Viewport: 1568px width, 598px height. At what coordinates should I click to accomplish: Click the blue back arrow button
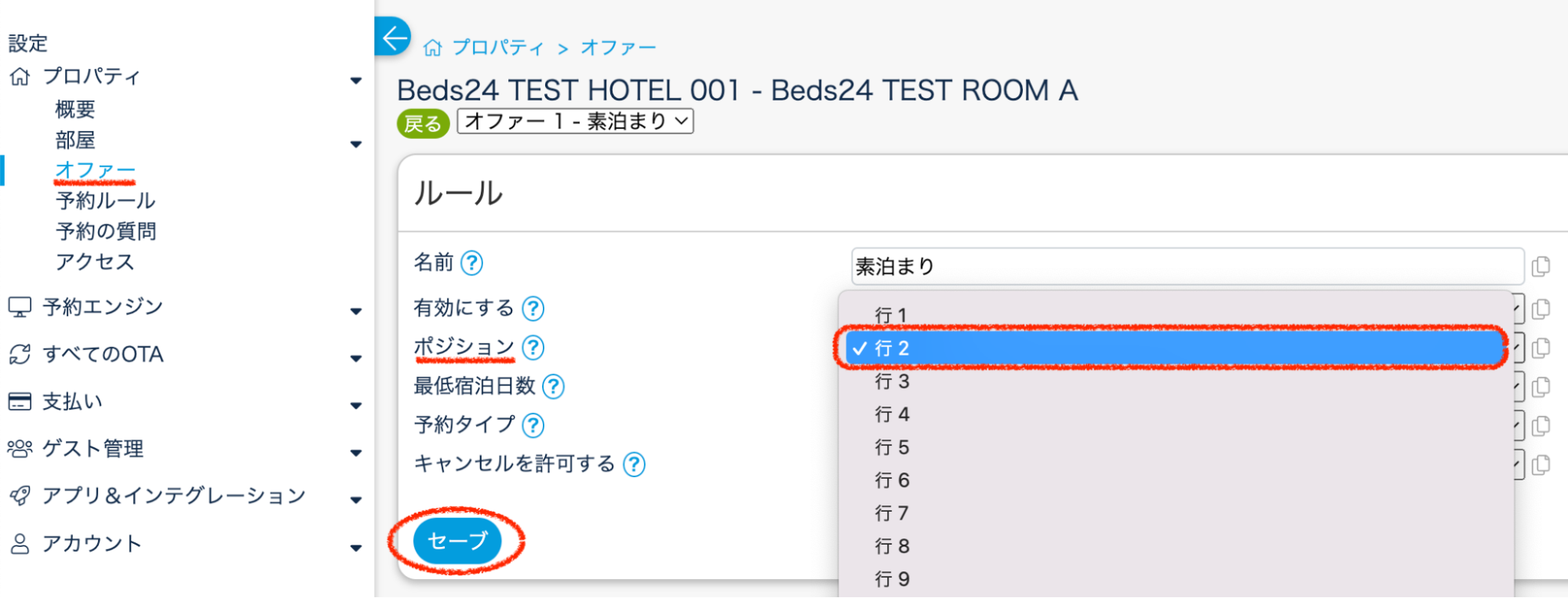click(x=393, y=37)
